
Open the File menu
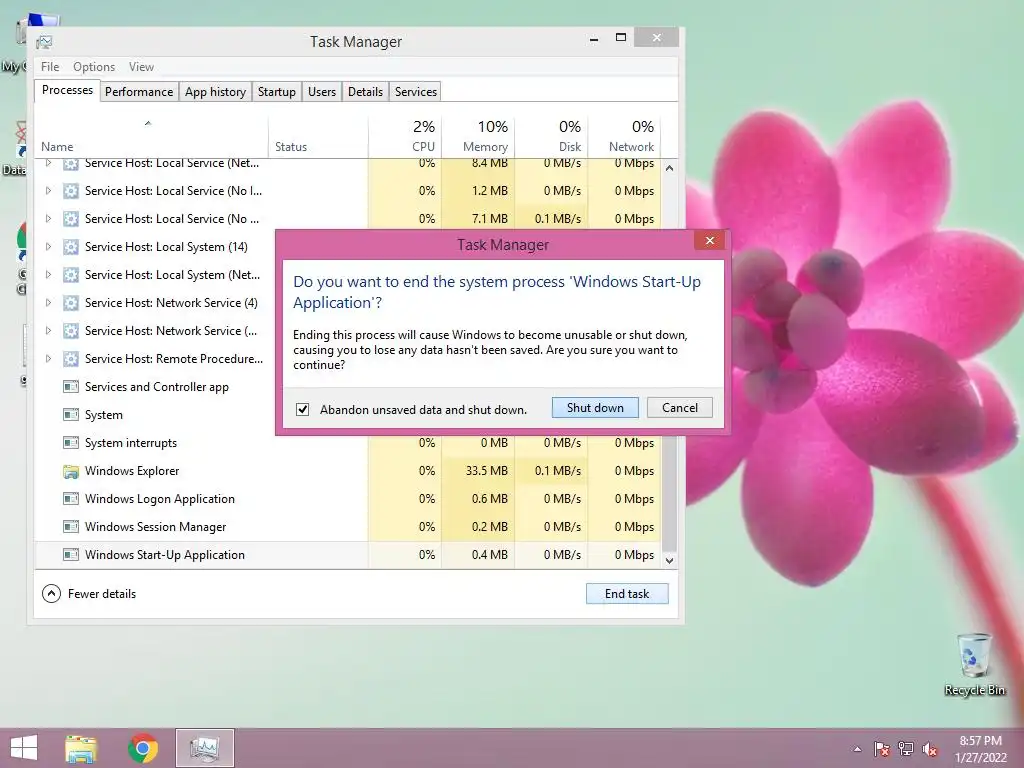tap(50, 67)
